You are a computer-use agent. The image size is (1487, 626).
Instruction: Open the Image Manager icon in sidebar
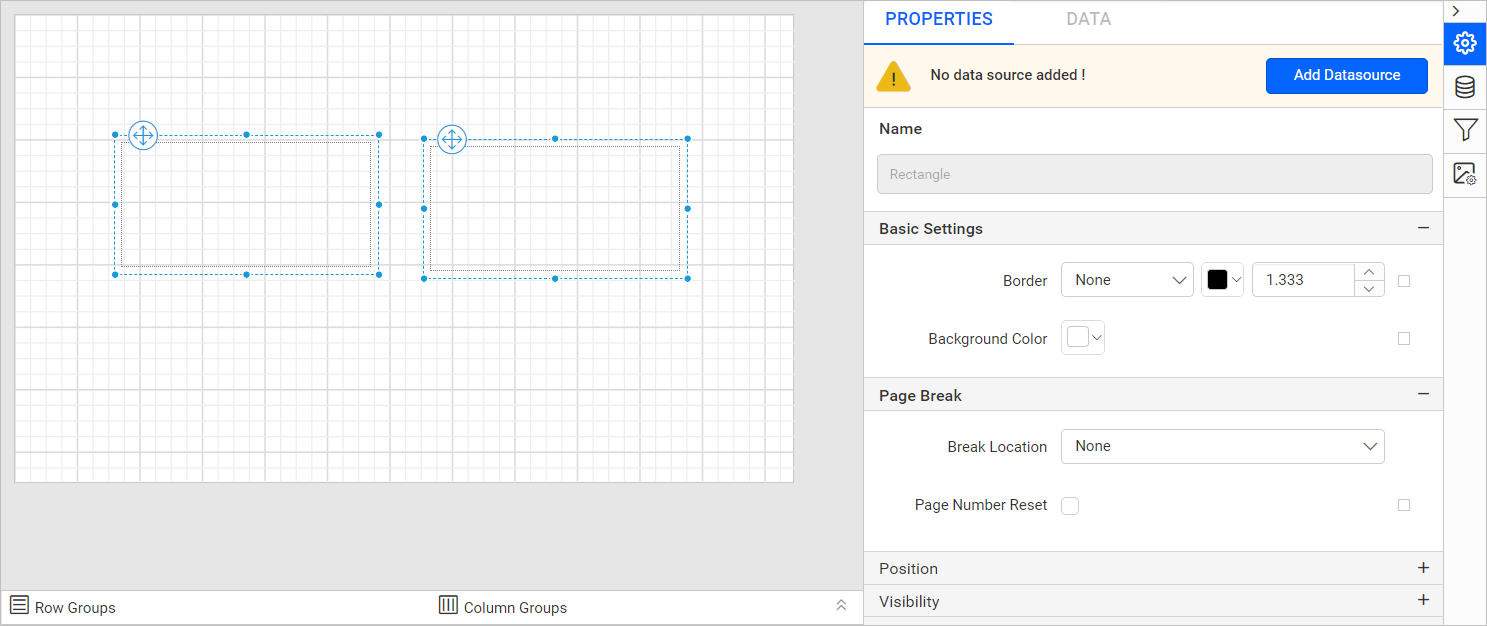coord(1465,174)
